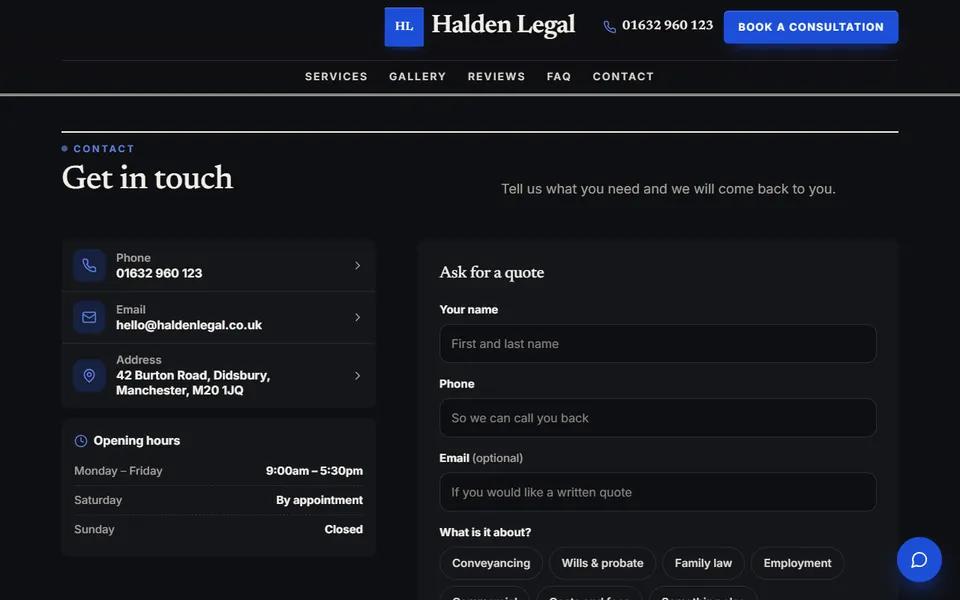Click the map pin icon in Address card

pyautogui.click(x=89, y=375)
